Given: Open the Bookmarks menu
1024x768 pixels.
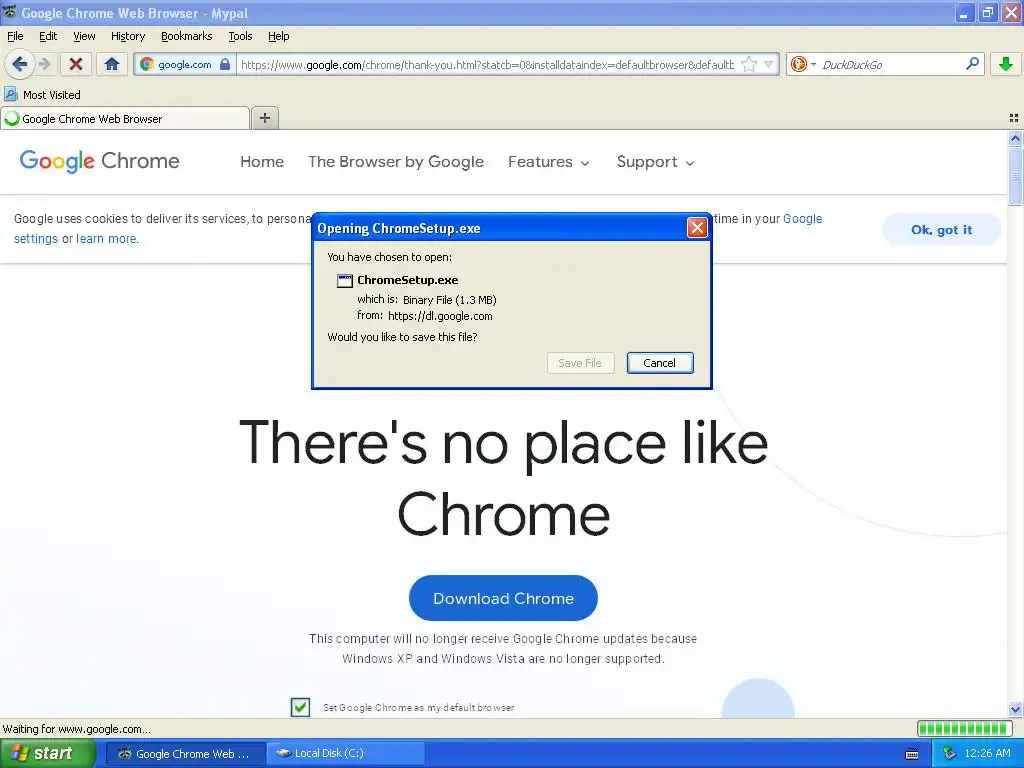Looking at the screenshot, I should coord(186,36).
